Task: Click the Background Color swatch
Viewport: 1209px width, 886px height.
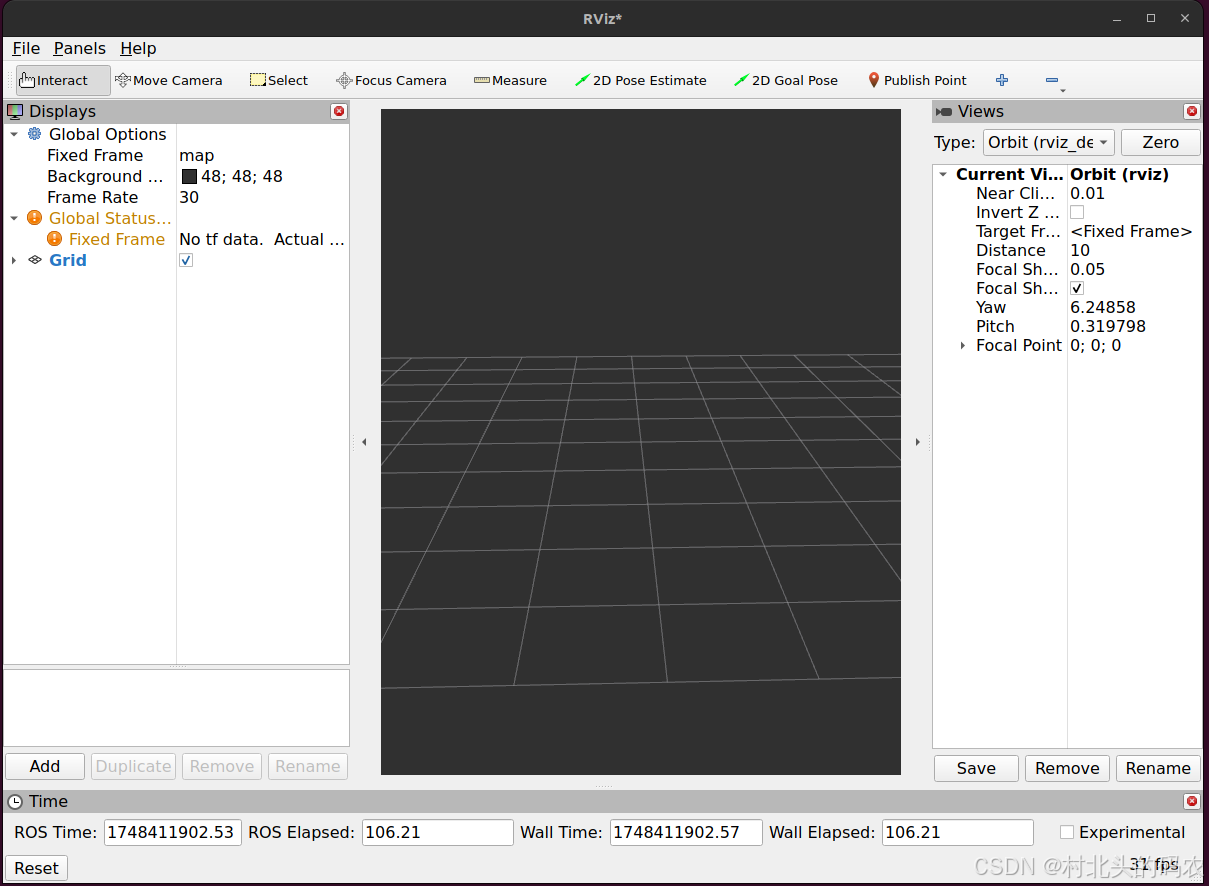Action: 189,176
